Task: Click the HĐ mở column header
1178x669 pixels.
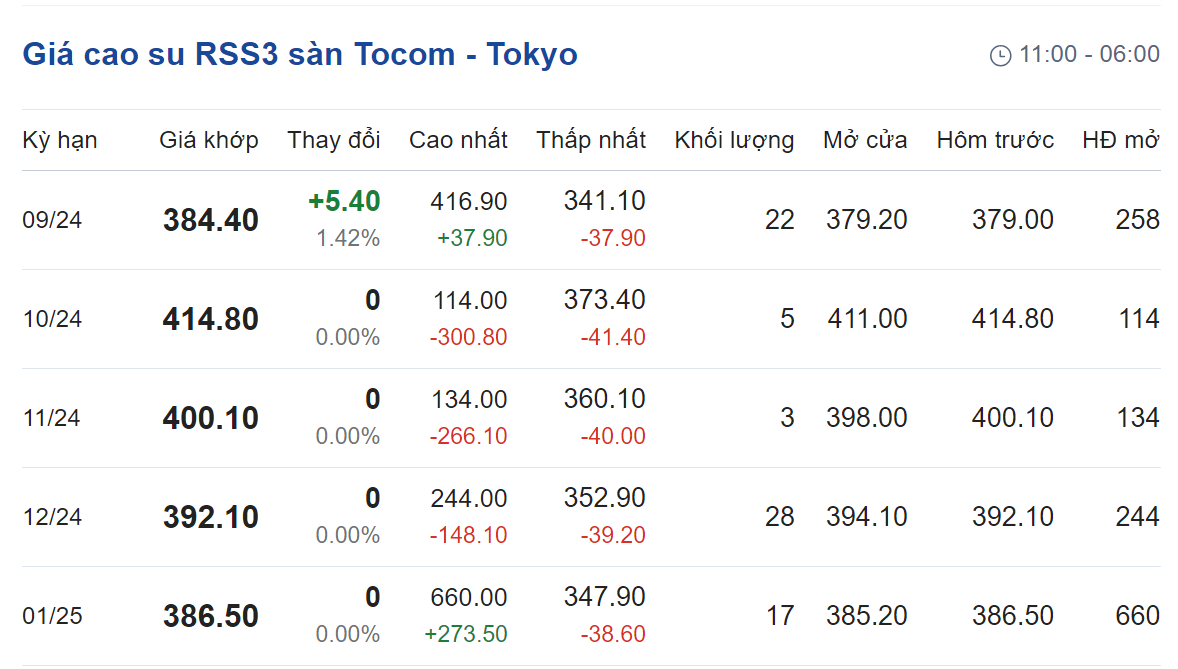Action: tap(1121, 140)
